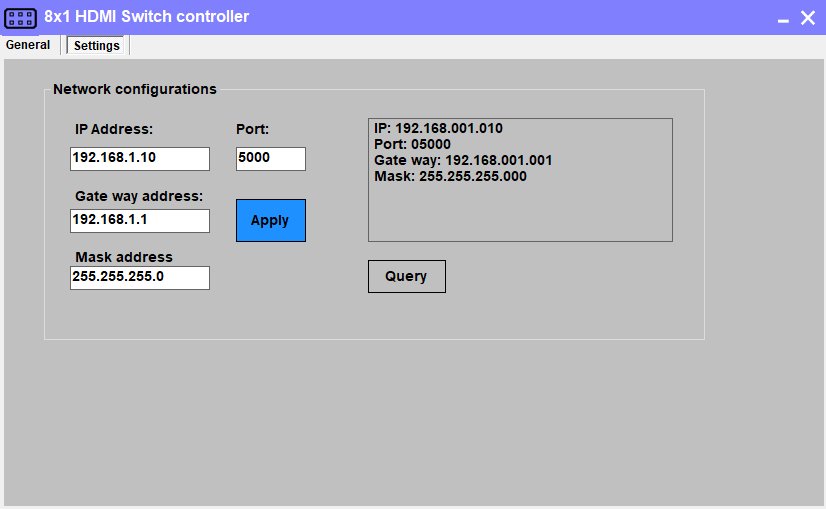Click the IP line in query results

coord(438,129)
